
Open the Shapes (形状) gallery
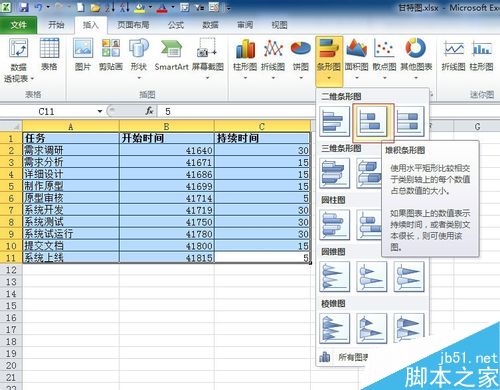[139, 58]
